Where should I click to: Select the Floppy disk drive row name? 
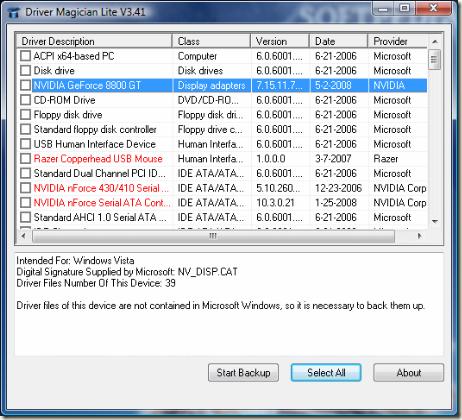(68, 115)
